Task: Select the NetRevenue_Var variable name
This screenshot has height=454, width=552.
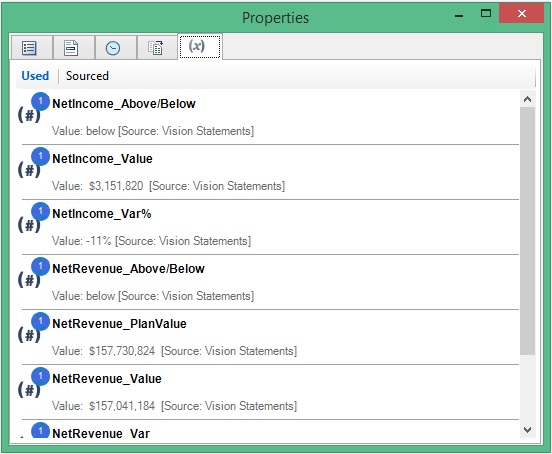Action: 101,433
